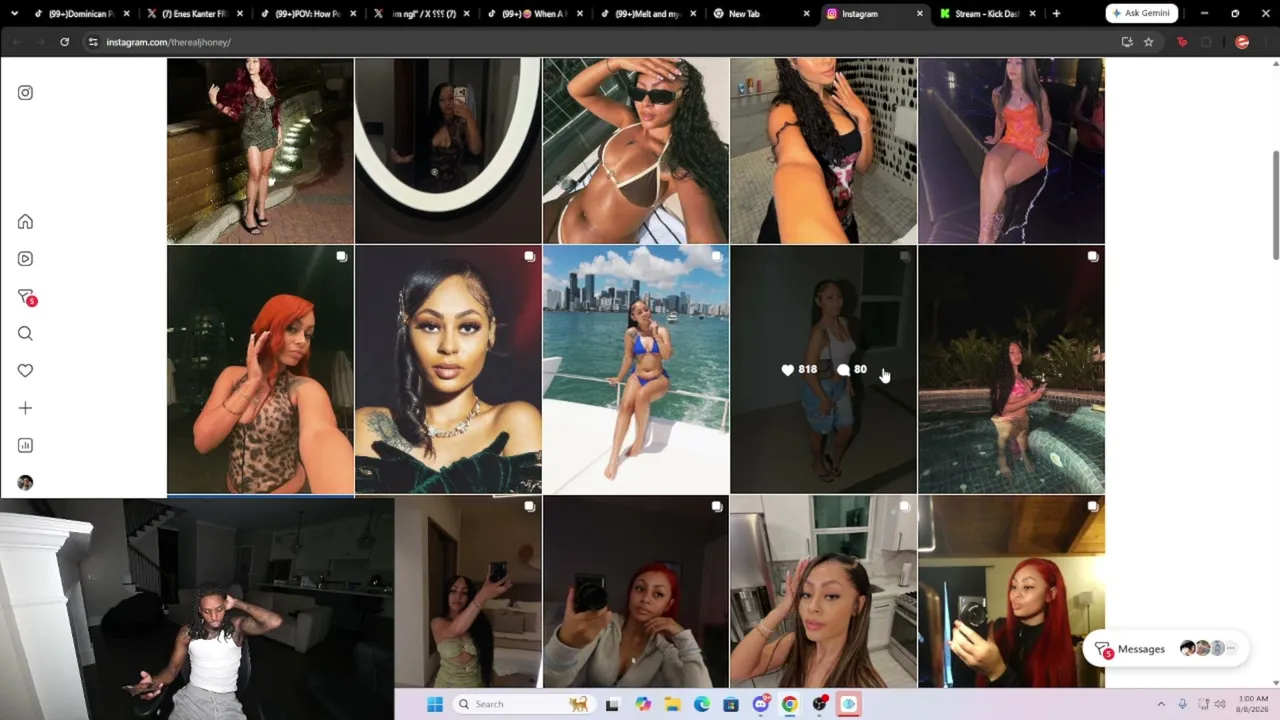Switch to the New Tab tab
The height and width of the screenshot is (720, 1280).
pos(760,14)
